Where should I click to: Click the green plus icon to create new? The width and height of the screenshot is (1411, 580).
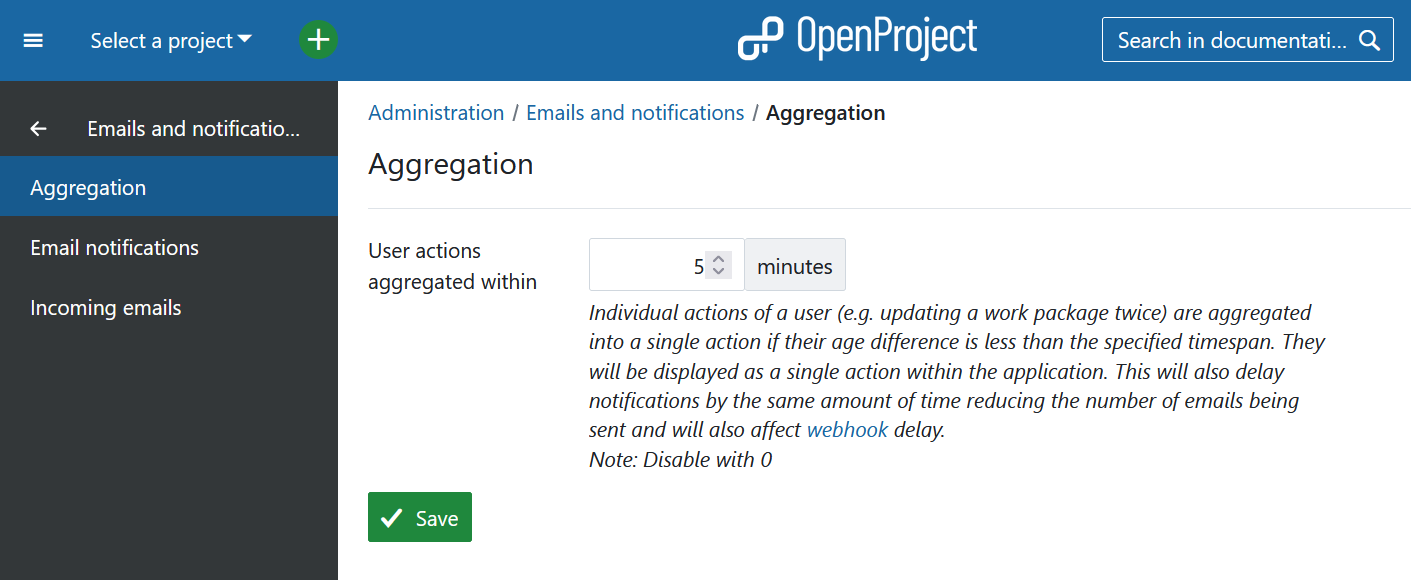click(x=318, y=40)
